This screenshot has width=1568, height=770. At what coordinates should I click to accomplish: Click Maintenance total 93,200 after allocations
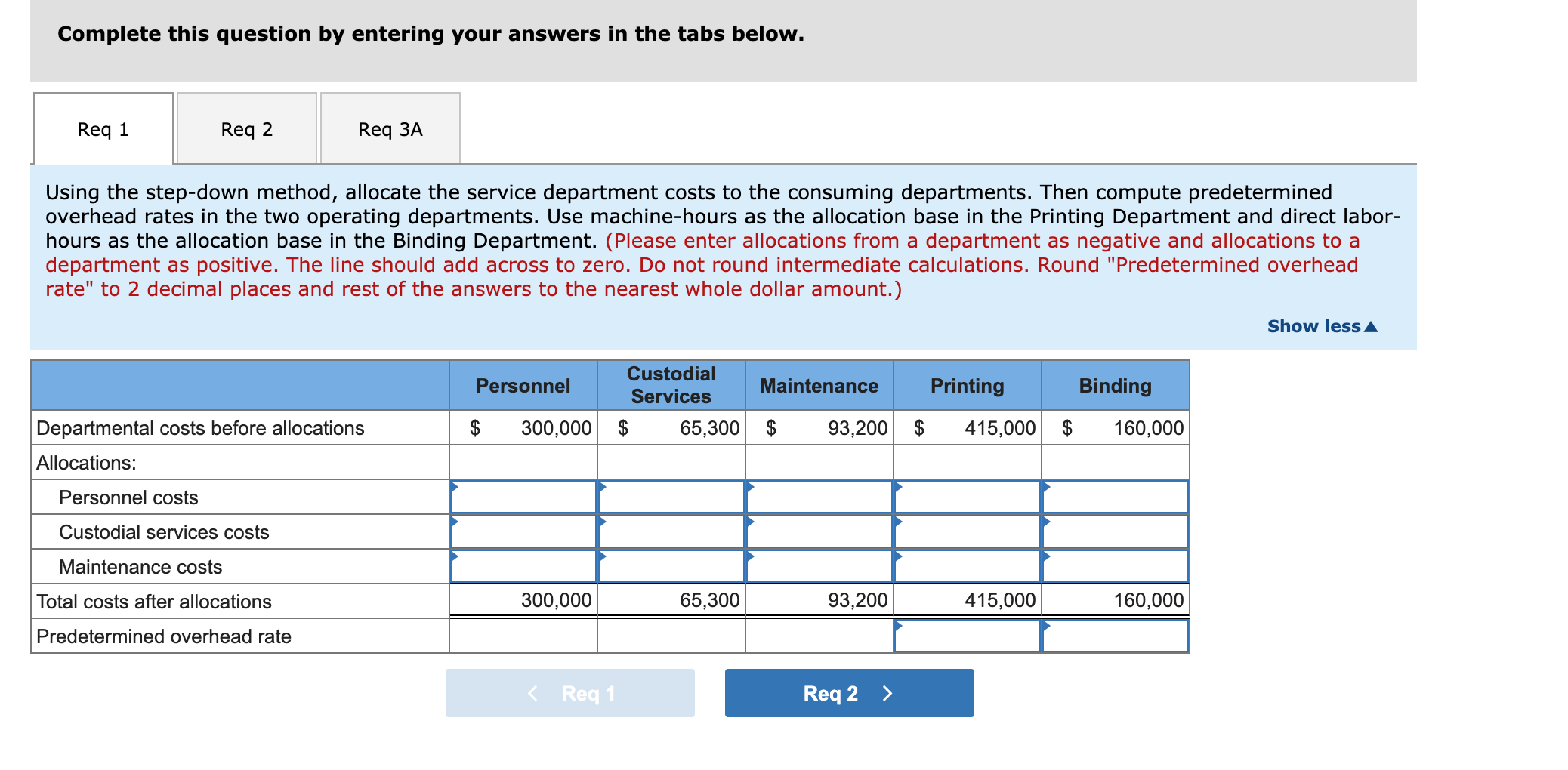pyautogui.click(x=857, y=600)
